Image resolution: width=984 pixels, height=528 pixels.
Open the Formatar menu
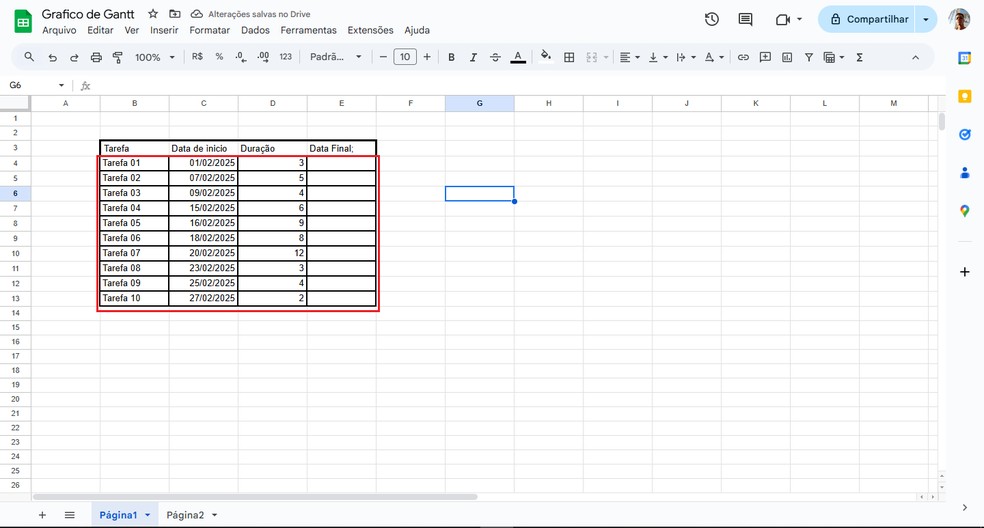(x=210, y=30)
